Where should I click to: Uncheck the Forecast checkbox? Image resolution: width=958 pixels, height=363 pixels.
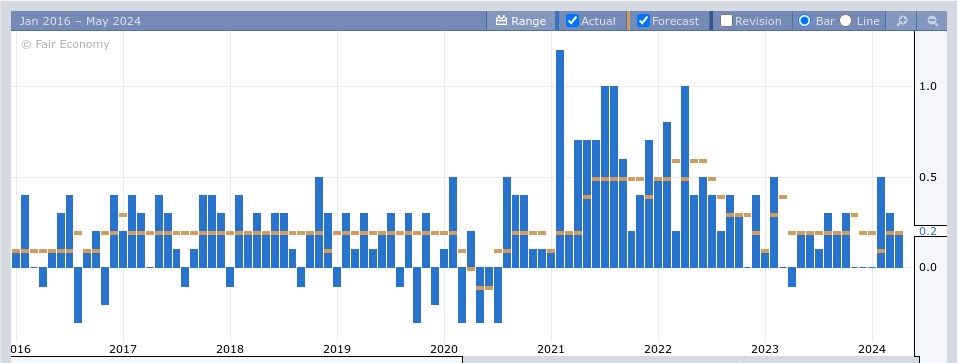click(x=643, y=21)
